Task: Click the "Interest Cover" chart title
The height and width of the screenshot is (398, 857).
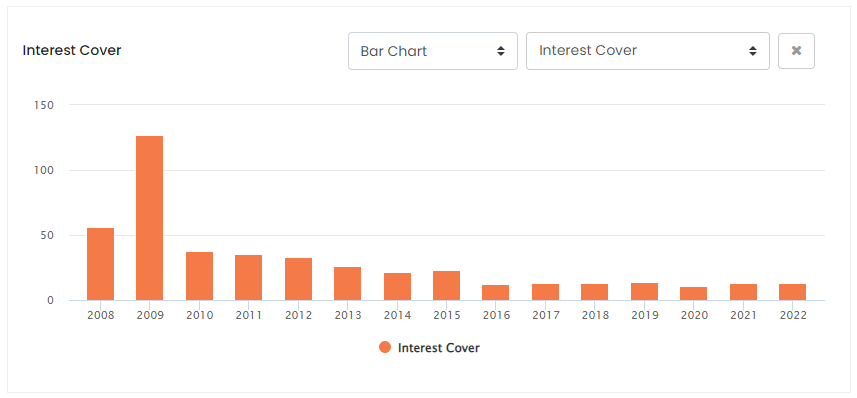Action: click(72, 50)
